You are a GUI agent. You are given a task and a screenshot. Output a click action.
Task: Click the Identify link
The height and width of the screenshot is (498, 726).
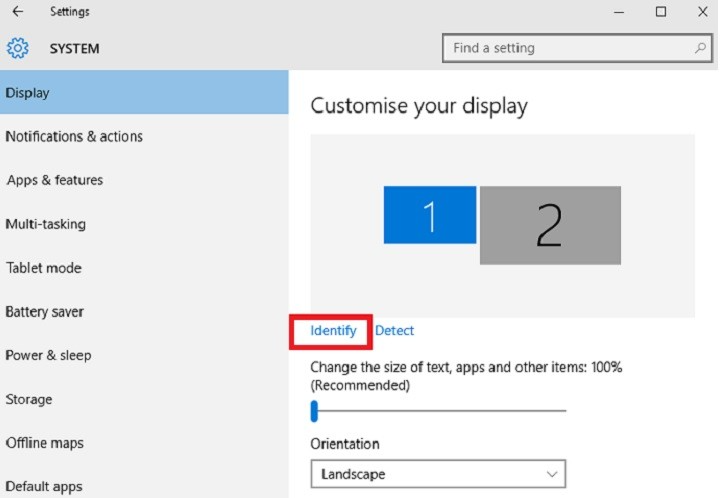click(333, 330)
